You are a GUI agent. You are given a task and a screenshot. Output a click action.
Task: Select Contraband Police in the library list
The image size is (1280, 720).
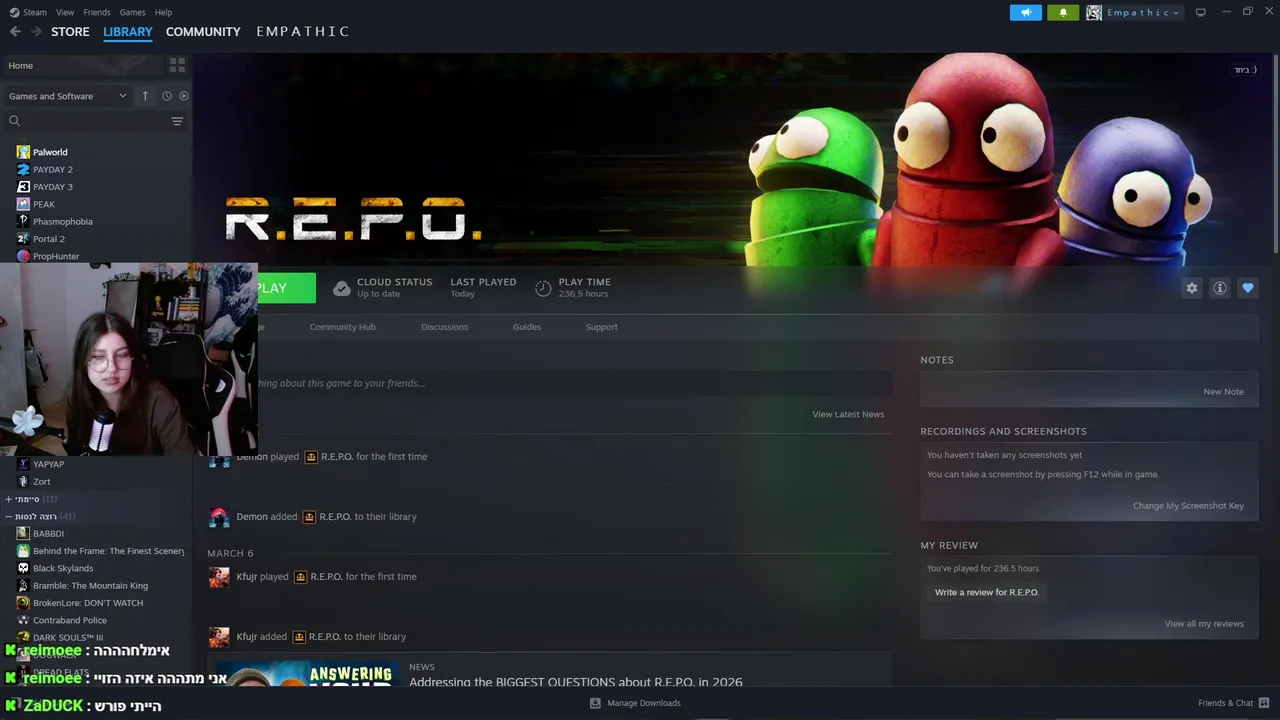click(70, 620)
